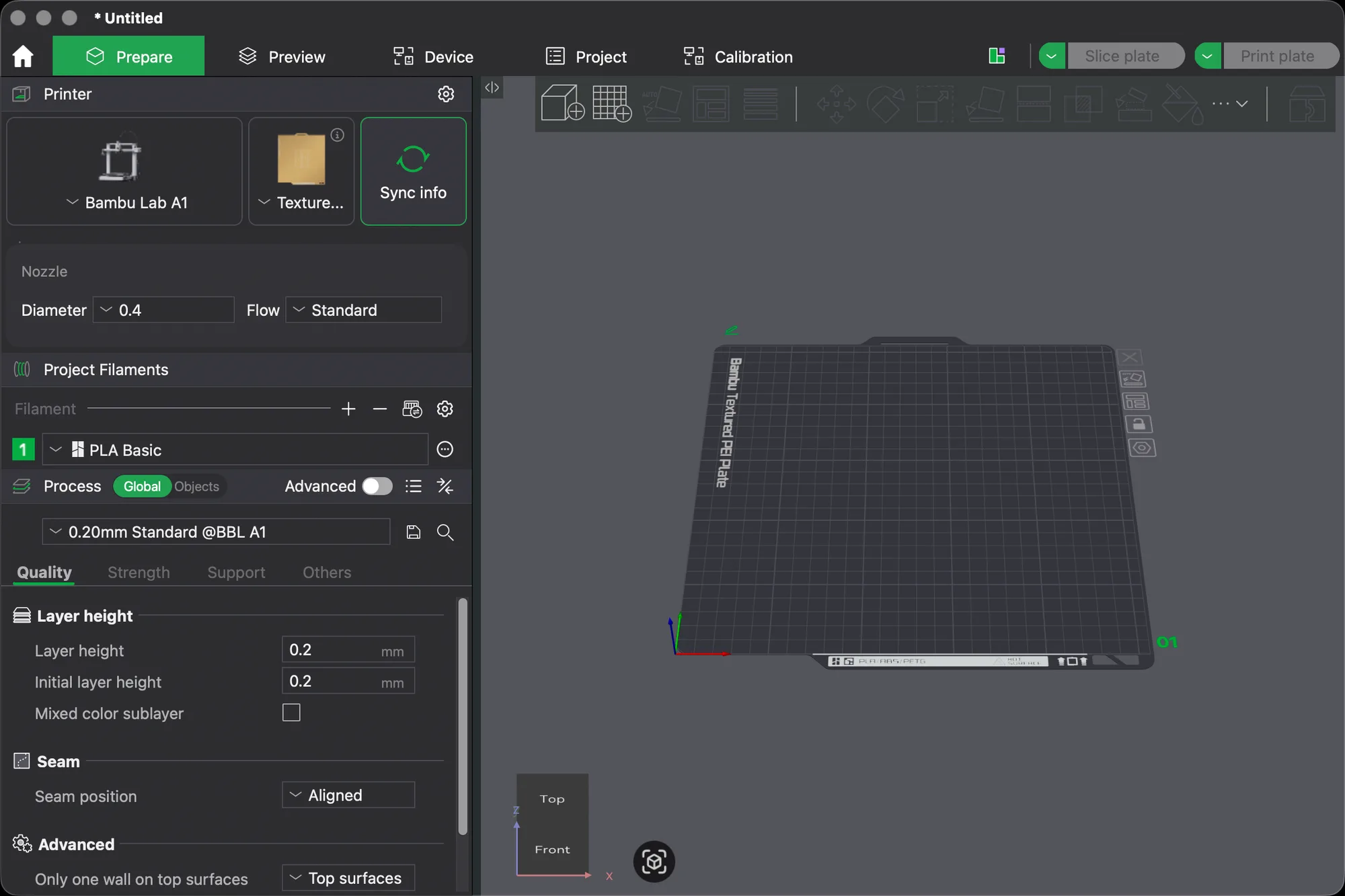Switch process scope to Objects

pyautogui.click(x=197, y=486)
